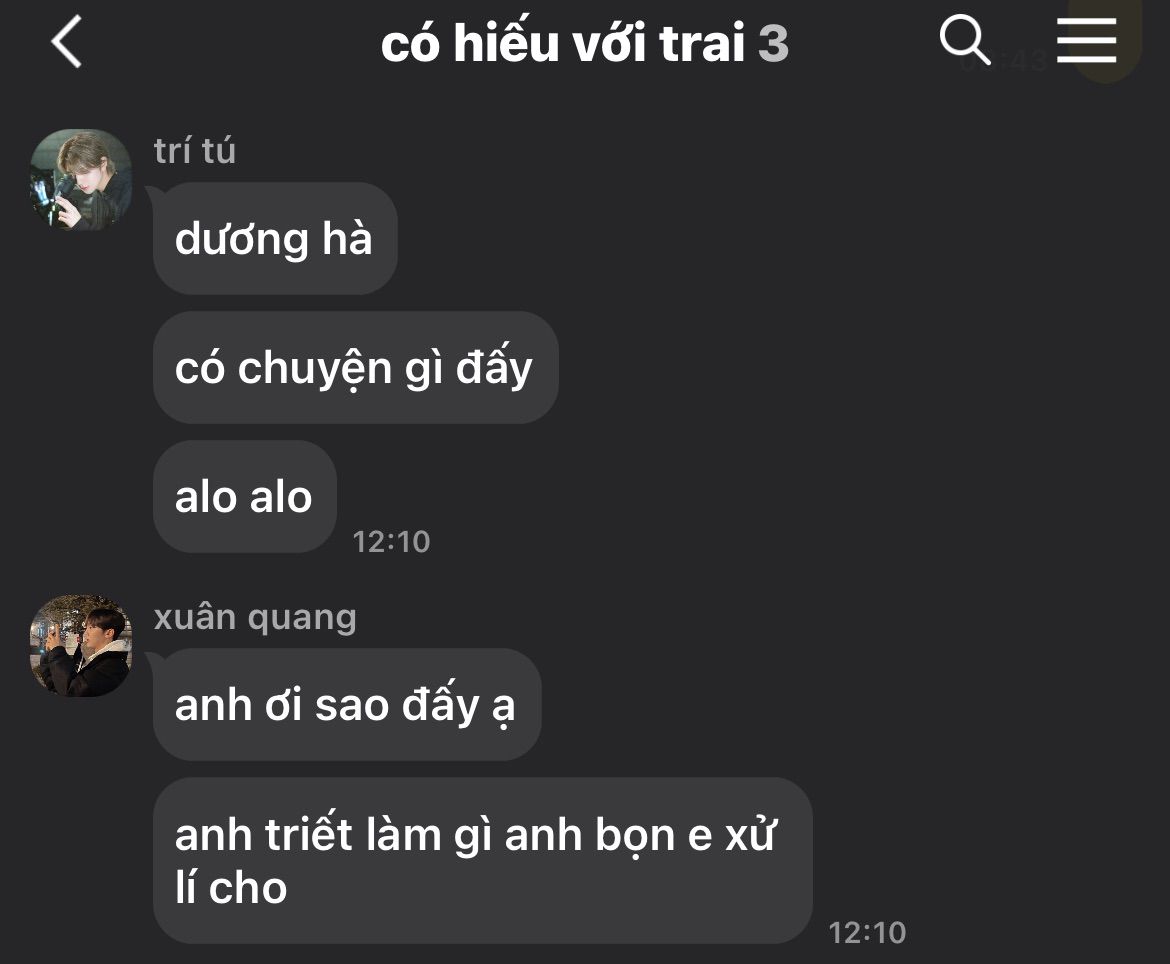Click the words xử lí cho in last message
The height and width of the screenshot is (964, 1170).
click(476, 862)
